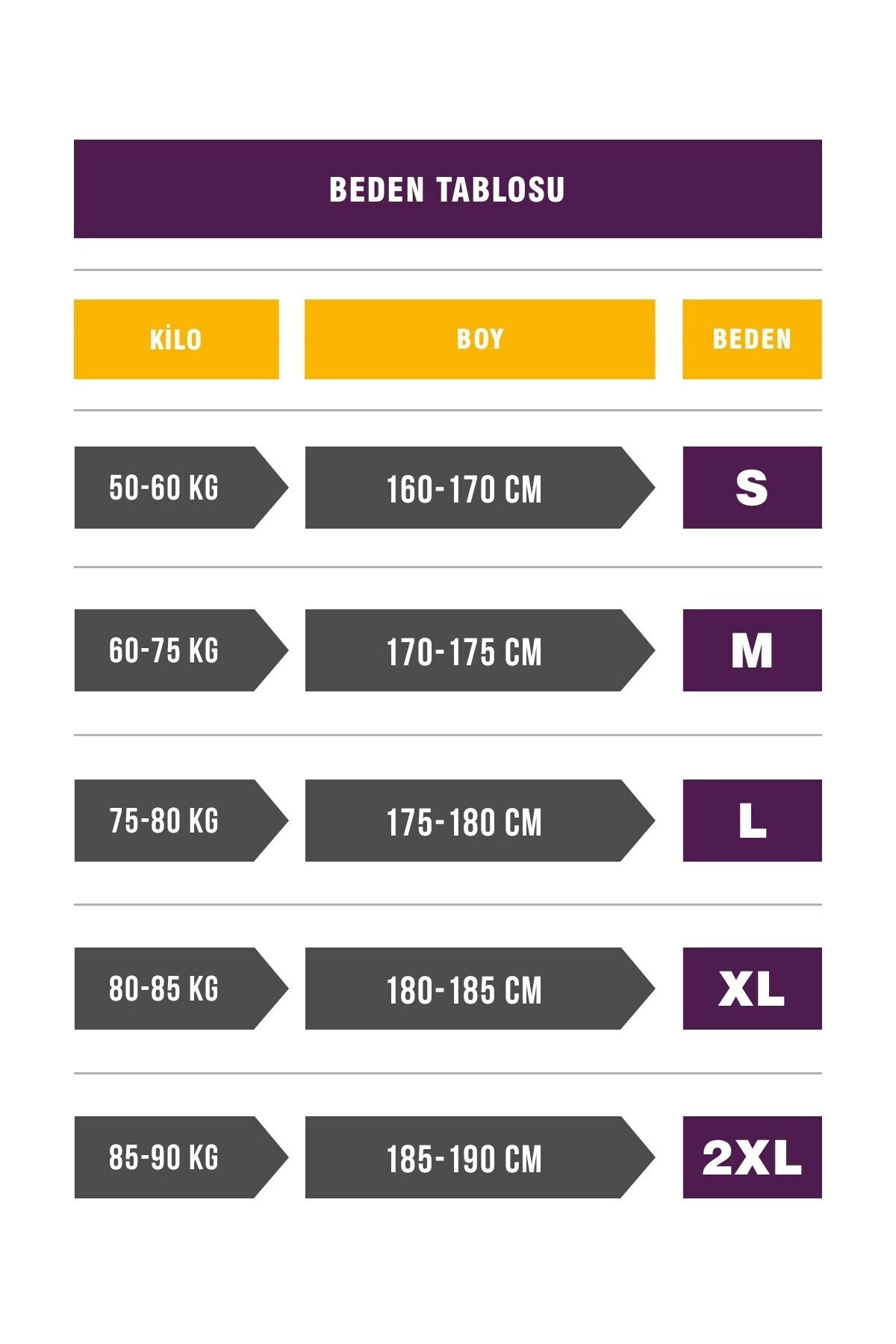Viewport: 896px width, 1344px height.
Task: Choose the 2XL size box
Action: point(752,1157)
